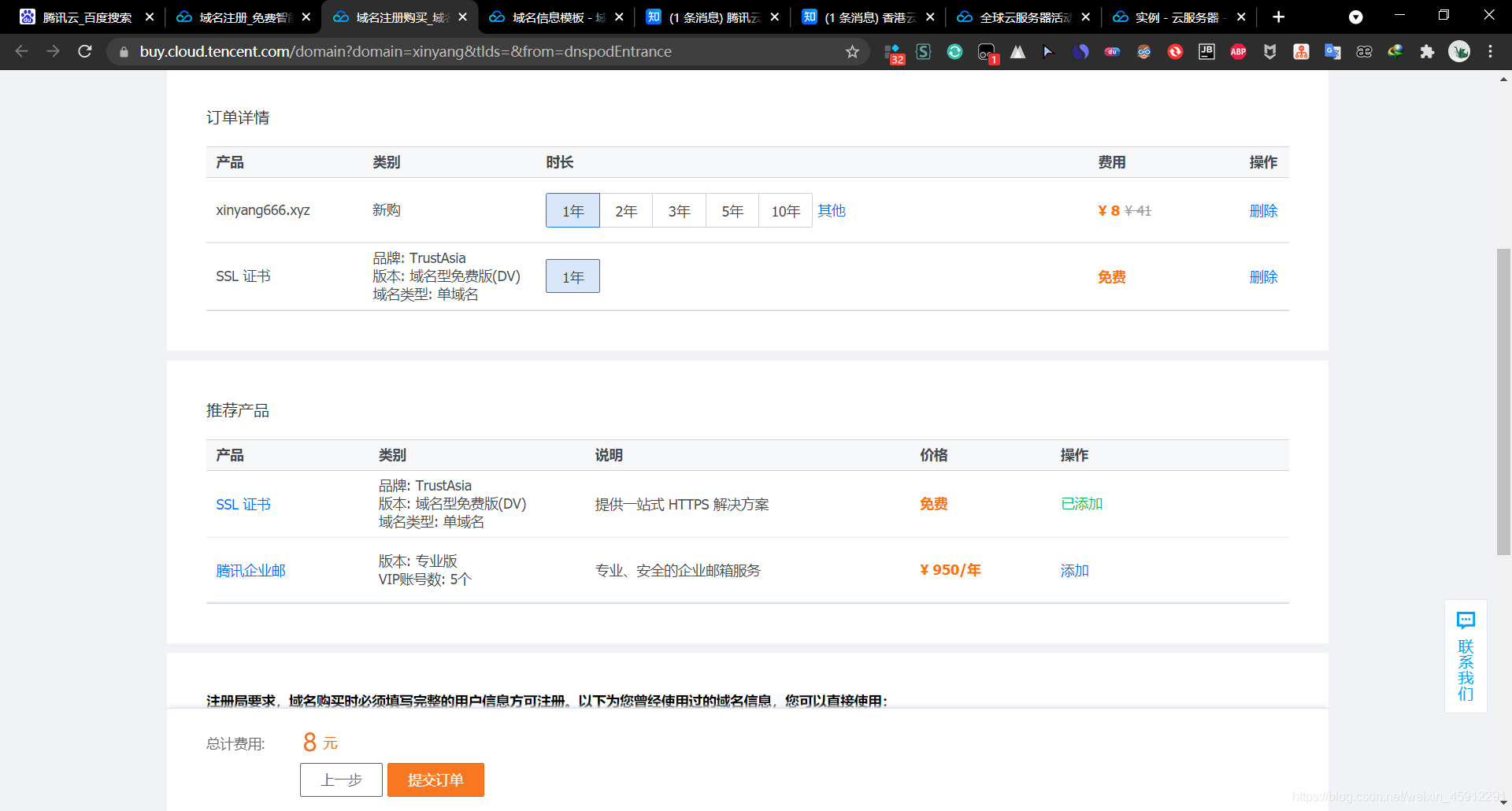This screenshot has height=811, width=1512.
Task: Switch to the 腾讯云_百度搜索 tab
Action: [x=87, y=17]
